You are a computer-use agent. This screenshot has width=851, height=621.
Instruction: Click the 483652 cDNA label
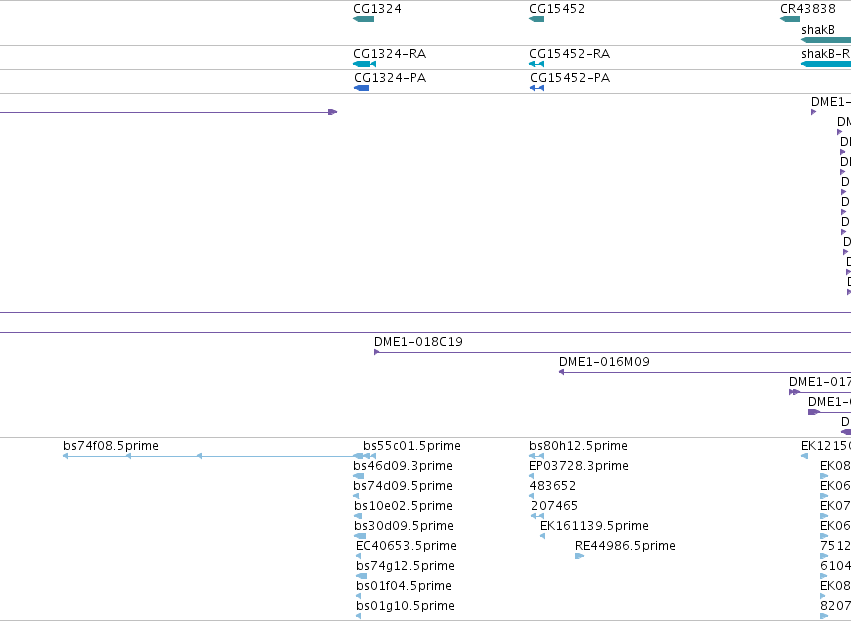pos(552,486)
